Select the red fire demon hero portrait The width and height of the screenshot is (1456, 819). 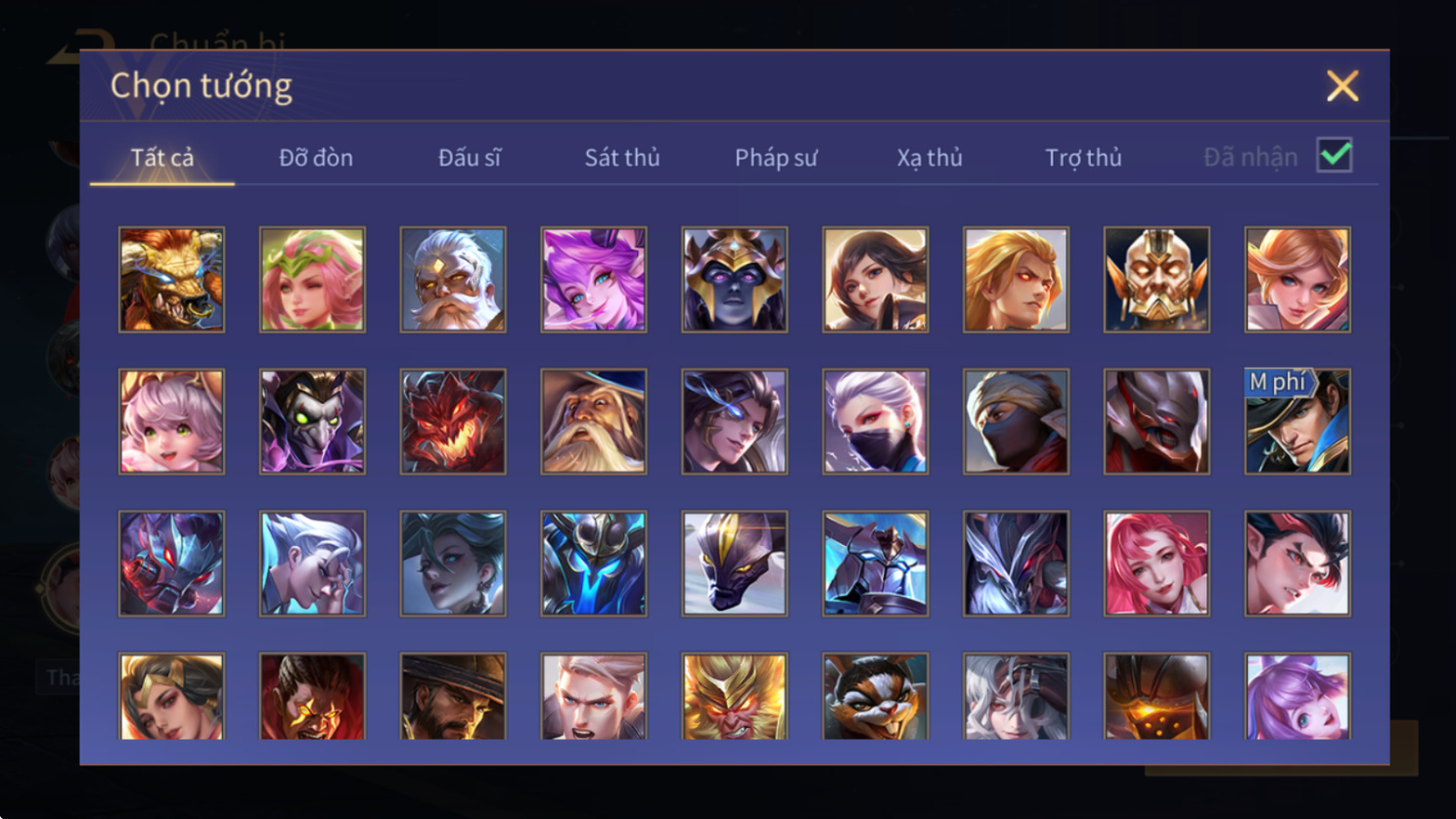tap(453, 422)
